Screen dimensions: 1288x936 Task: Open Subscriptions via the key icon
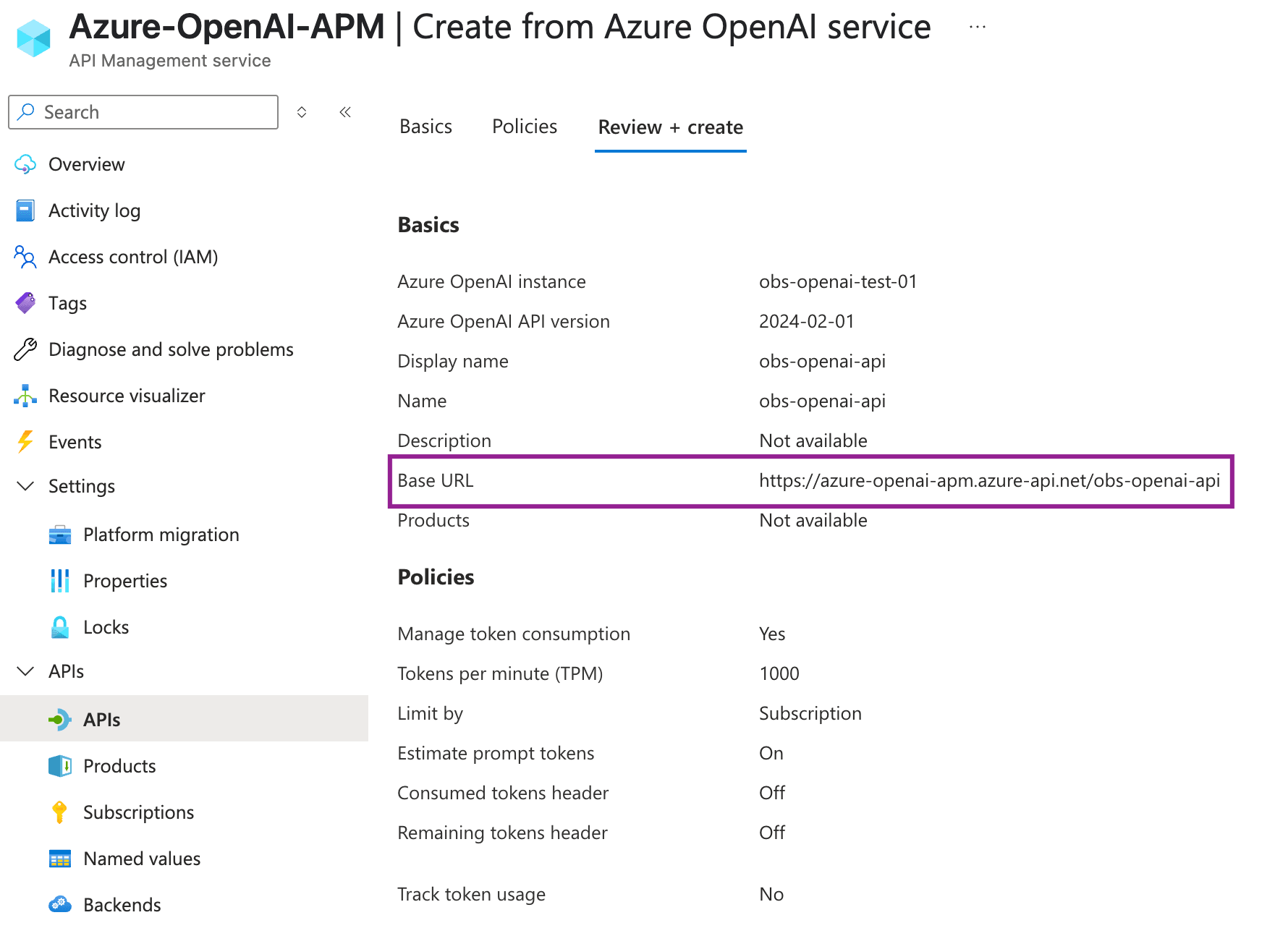pyautogui.click(x=60, y=812)
